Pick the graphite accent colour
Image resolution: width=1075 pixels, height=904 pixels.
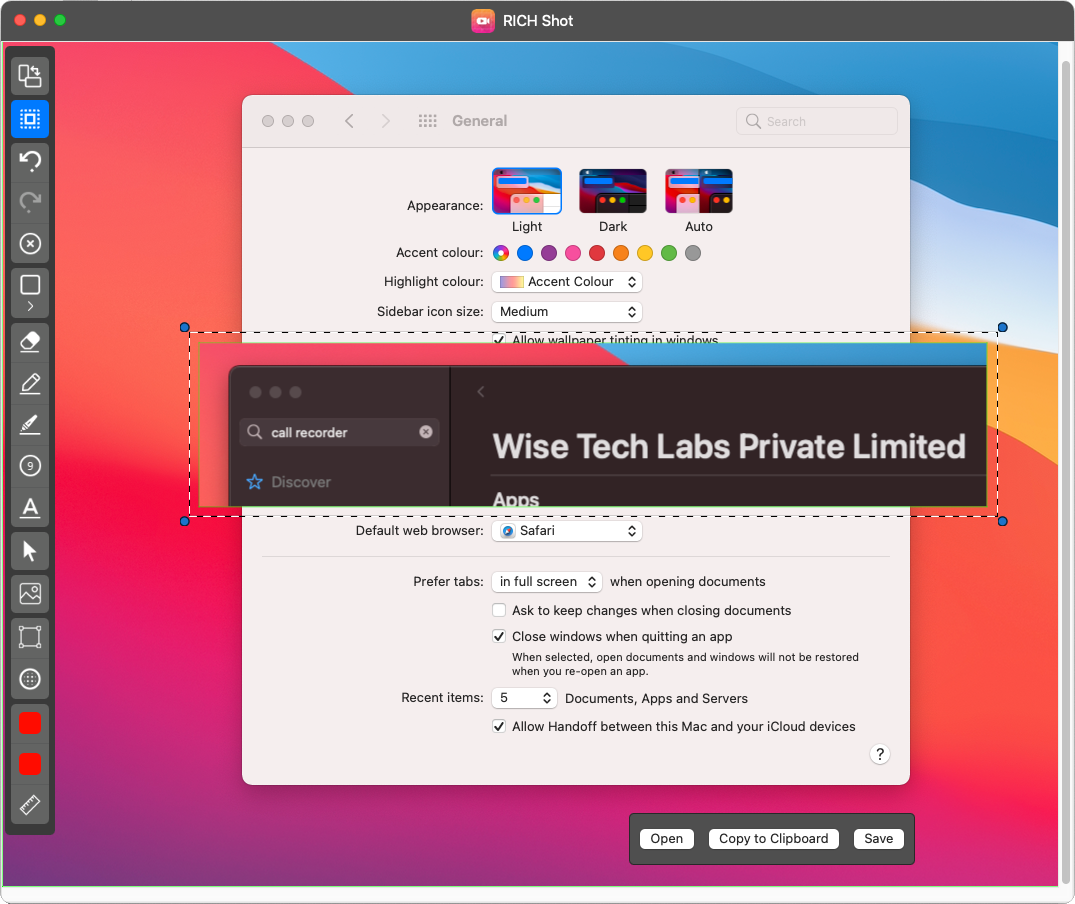(693, 254)
